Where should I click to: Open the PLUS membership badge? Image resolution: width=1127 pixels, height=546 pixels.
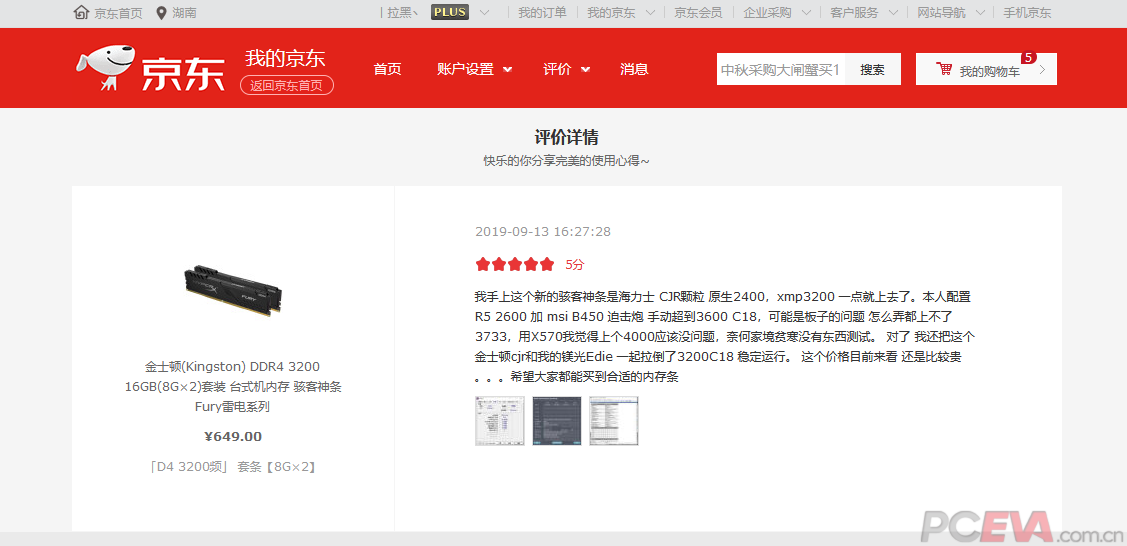coord(450,12)
